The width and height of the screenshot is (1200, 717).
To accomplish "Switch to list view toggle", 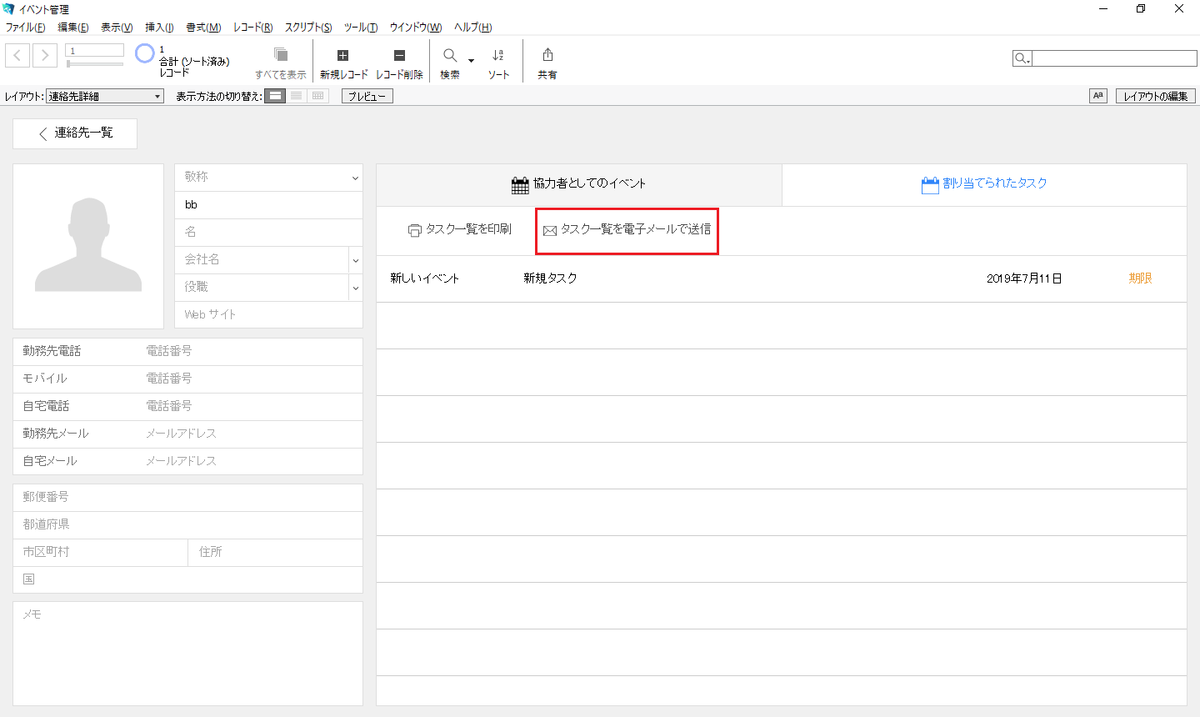I will coord(295,95).
